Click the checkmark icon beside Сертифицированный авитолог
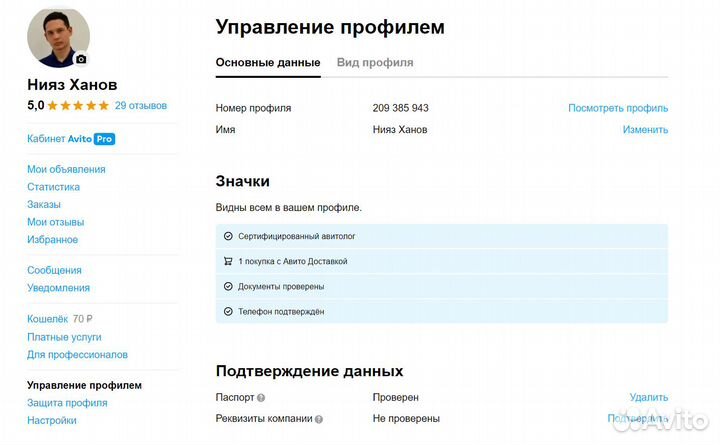This screenshot has height=445, width=720. pyautogui.click(x=228, y=236)
